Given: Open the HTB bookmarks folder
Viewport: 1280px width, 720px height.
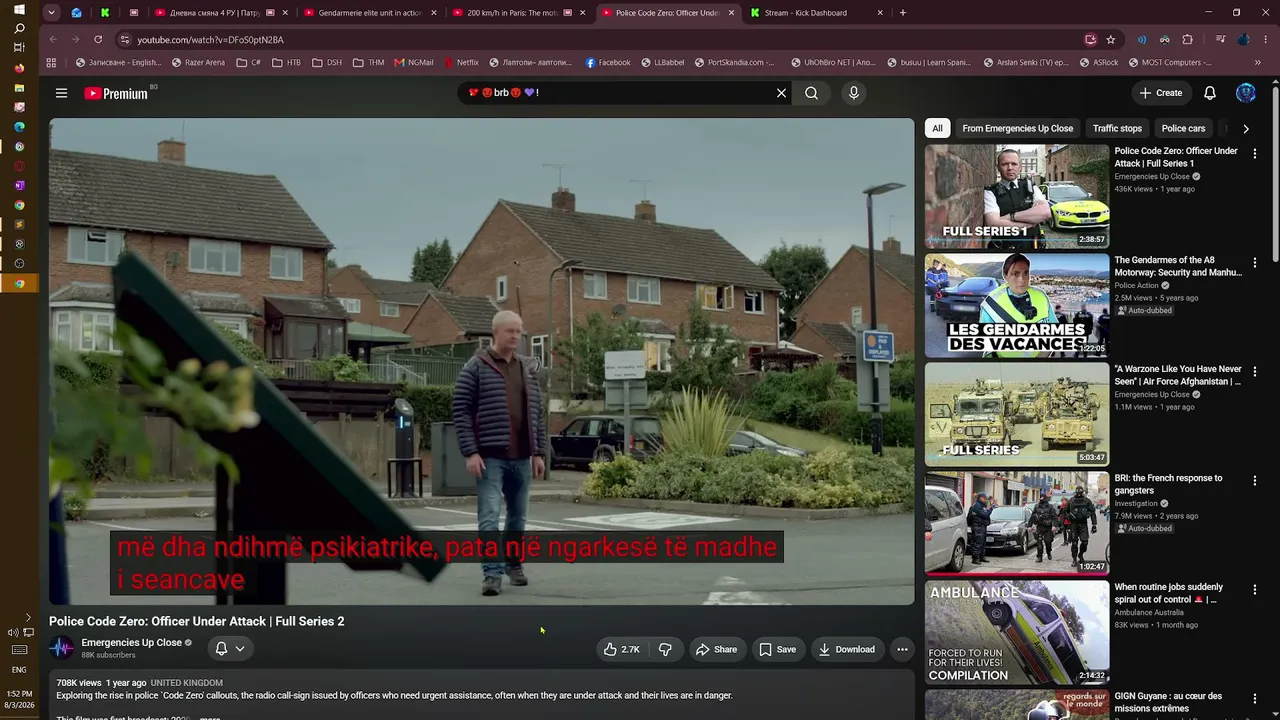Looking at the screenshot, I should click(285, 62).
